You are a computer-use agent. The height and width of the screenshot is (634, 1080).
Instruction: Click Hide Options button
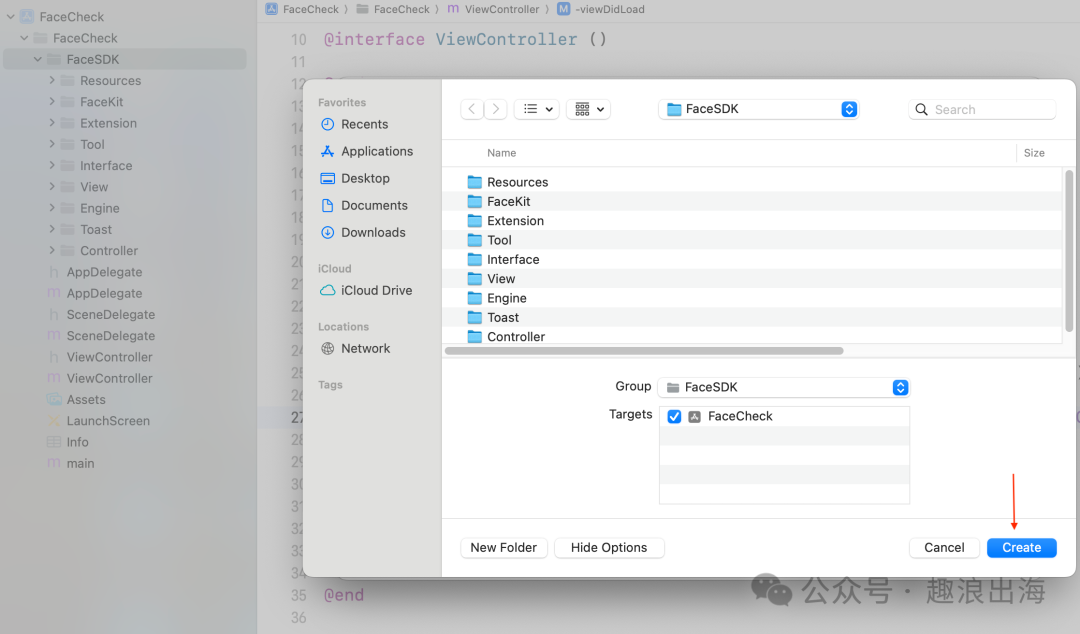click(x=609, y=547)
